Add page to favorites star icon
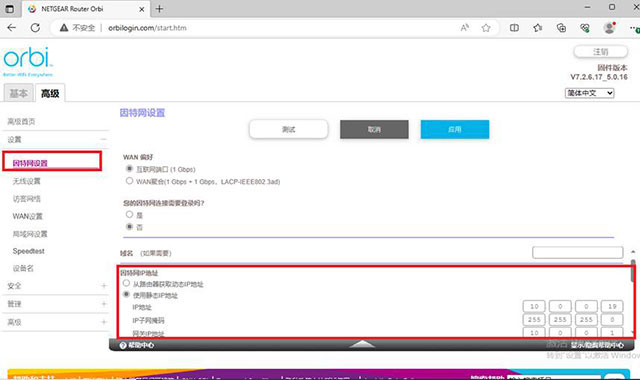 (486, 28)
